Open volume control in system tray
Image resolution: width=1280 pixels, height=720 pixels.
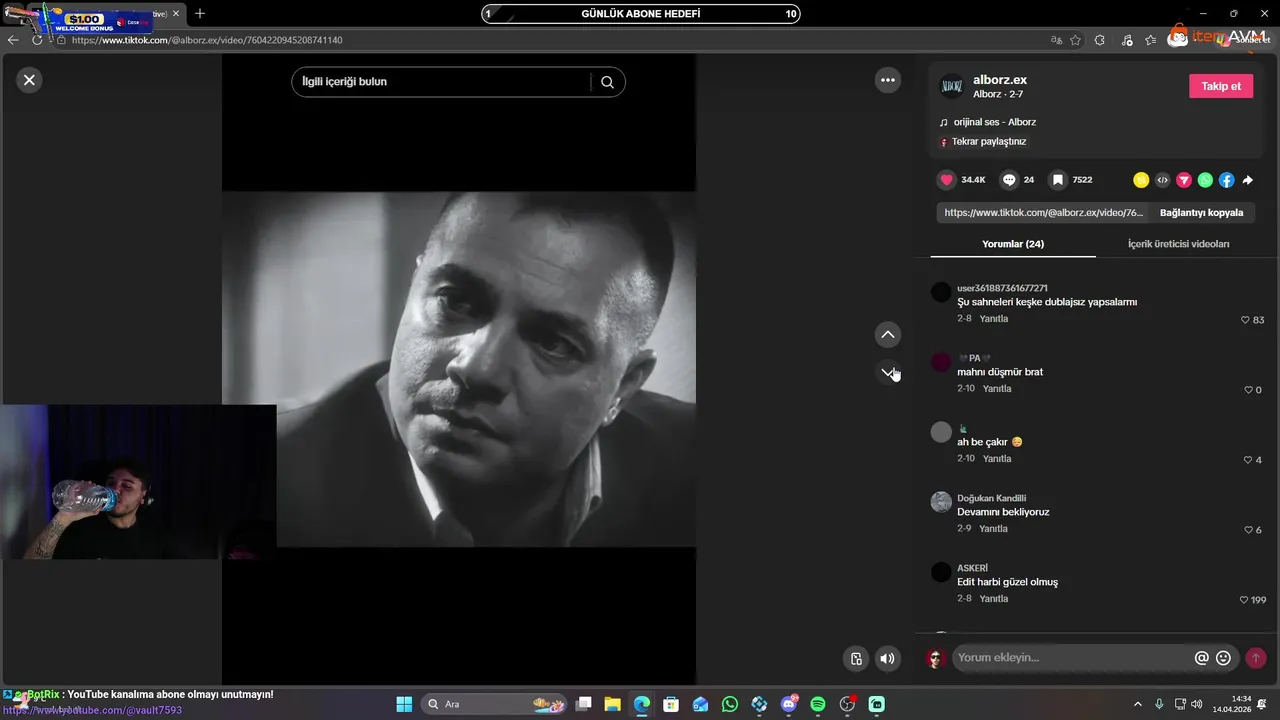[1199, 704]
